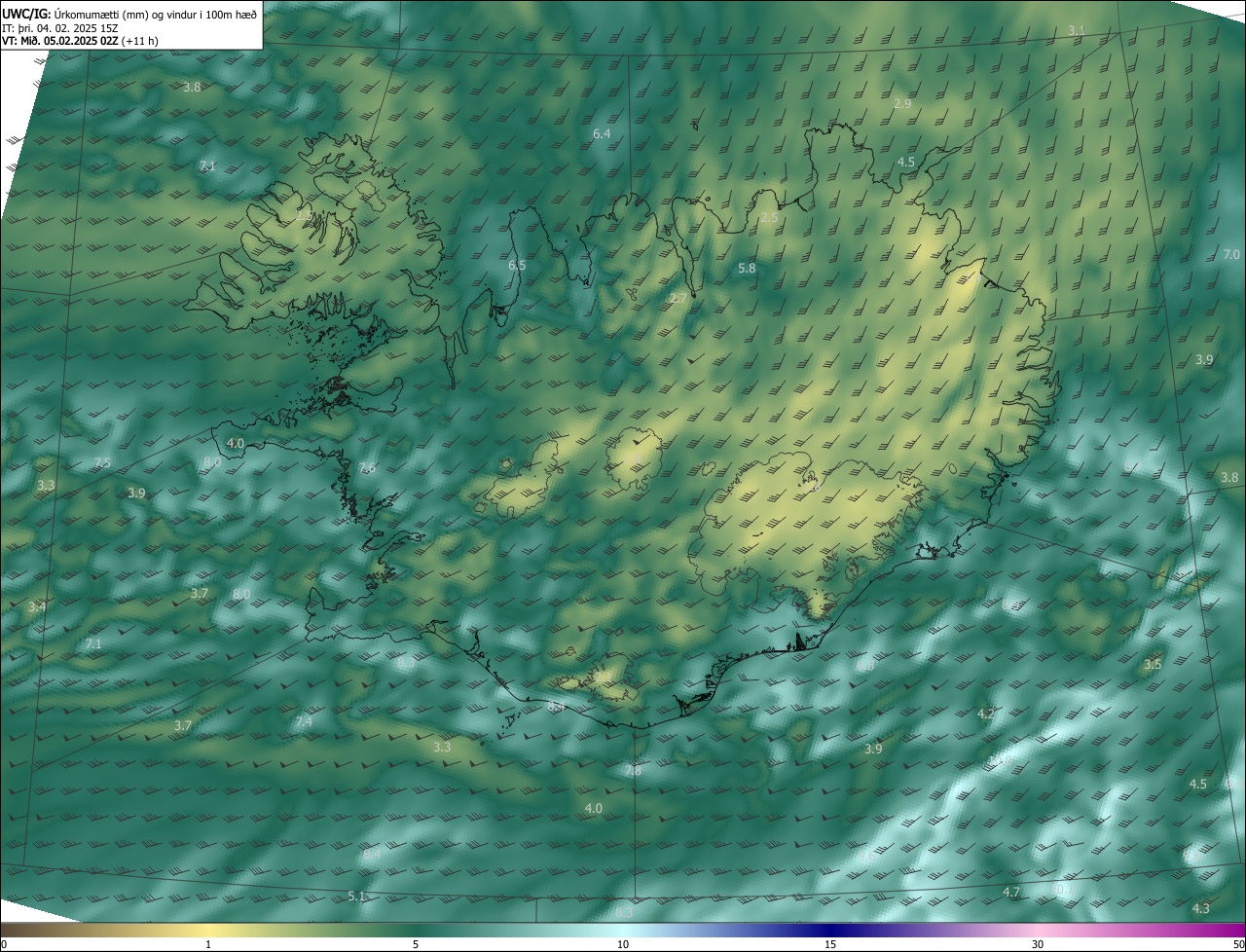Click the 4.3 value label on the map
The width and height of the screenshot is (1246, 952).
[x=1201, y=908]
